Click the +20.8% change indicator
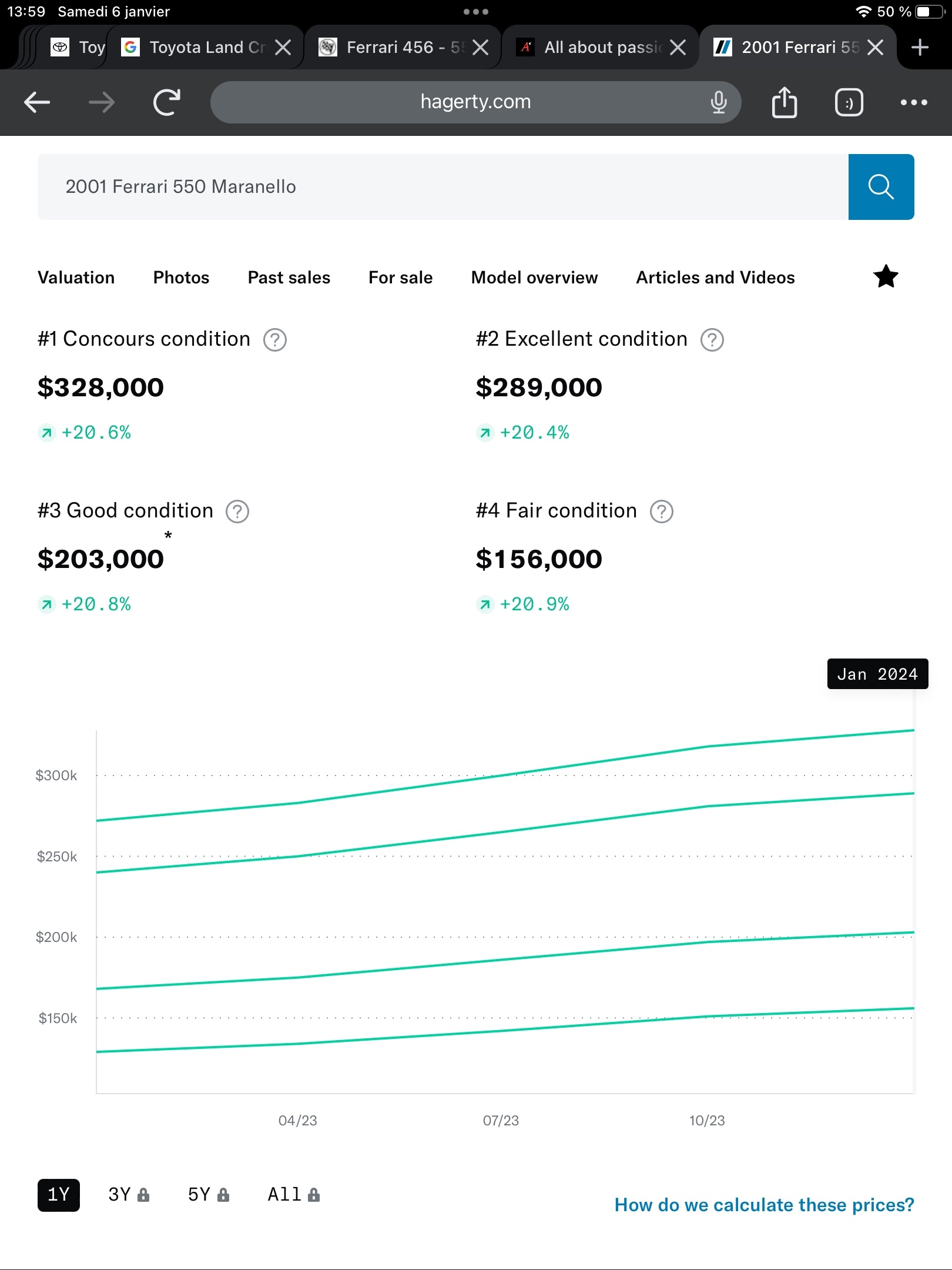The width and height of the screenshot is (952, 1270). (x=85, y=604)
